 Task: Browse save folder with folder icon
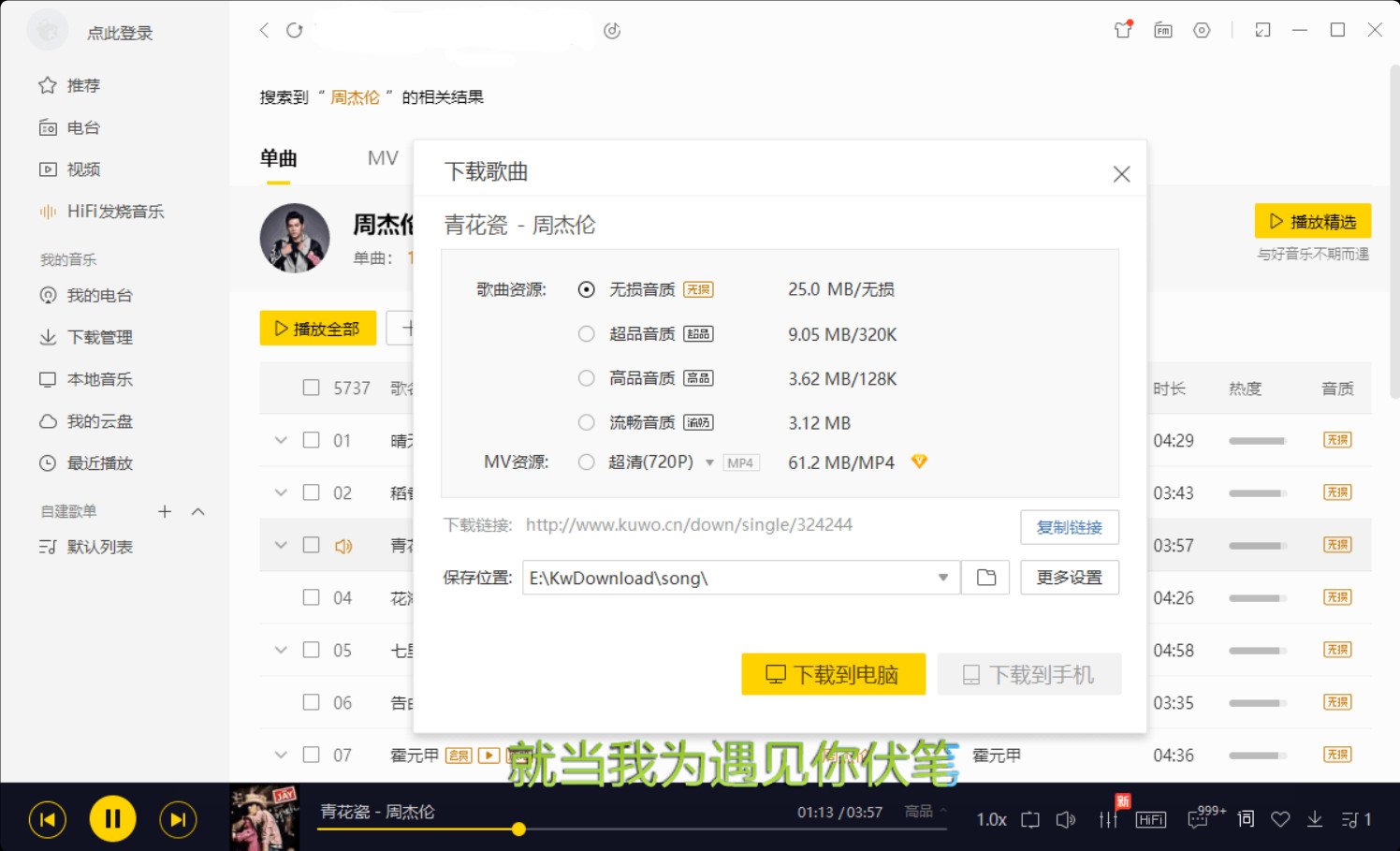[x=985, y=578]
